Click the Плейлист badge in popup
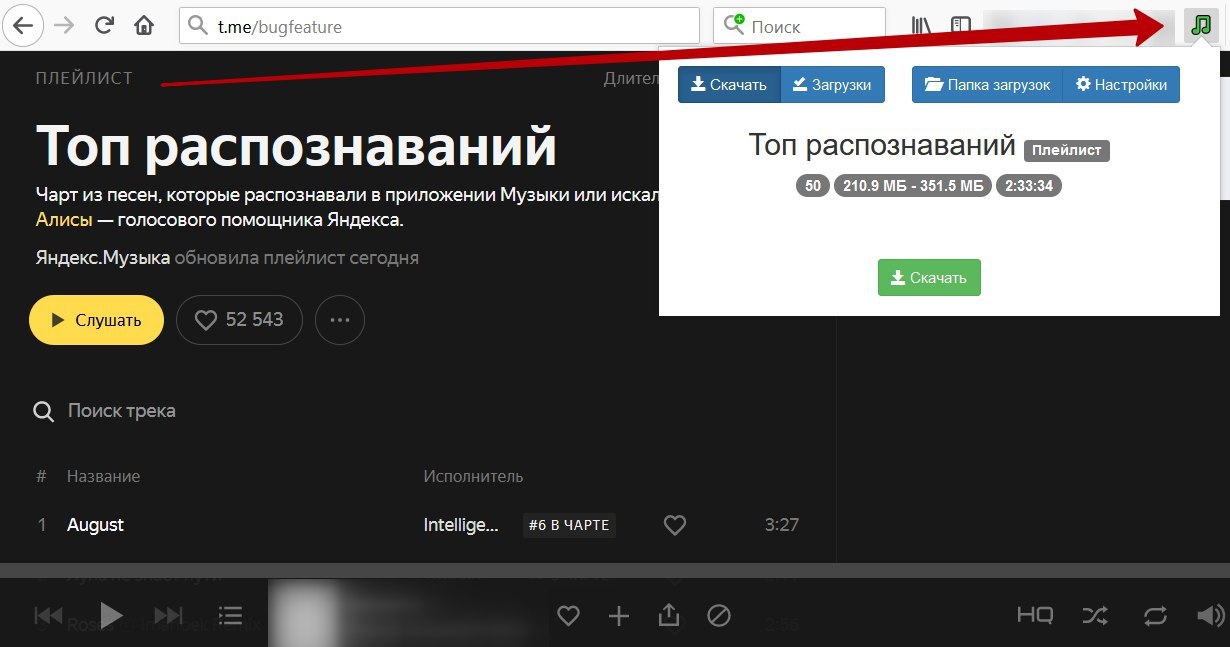 coord(1067,150)
